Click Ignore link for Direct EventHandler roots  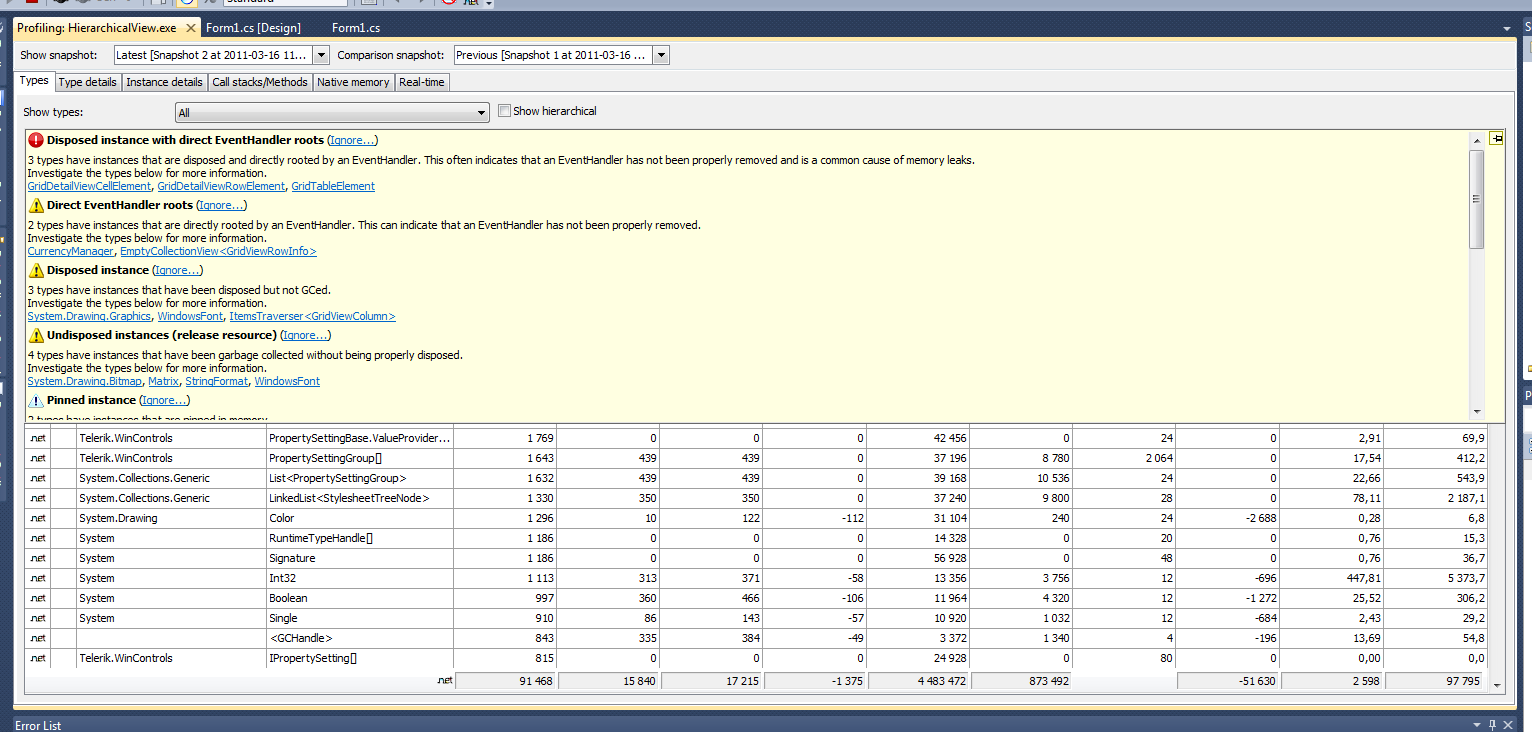(x=222, y=205)
